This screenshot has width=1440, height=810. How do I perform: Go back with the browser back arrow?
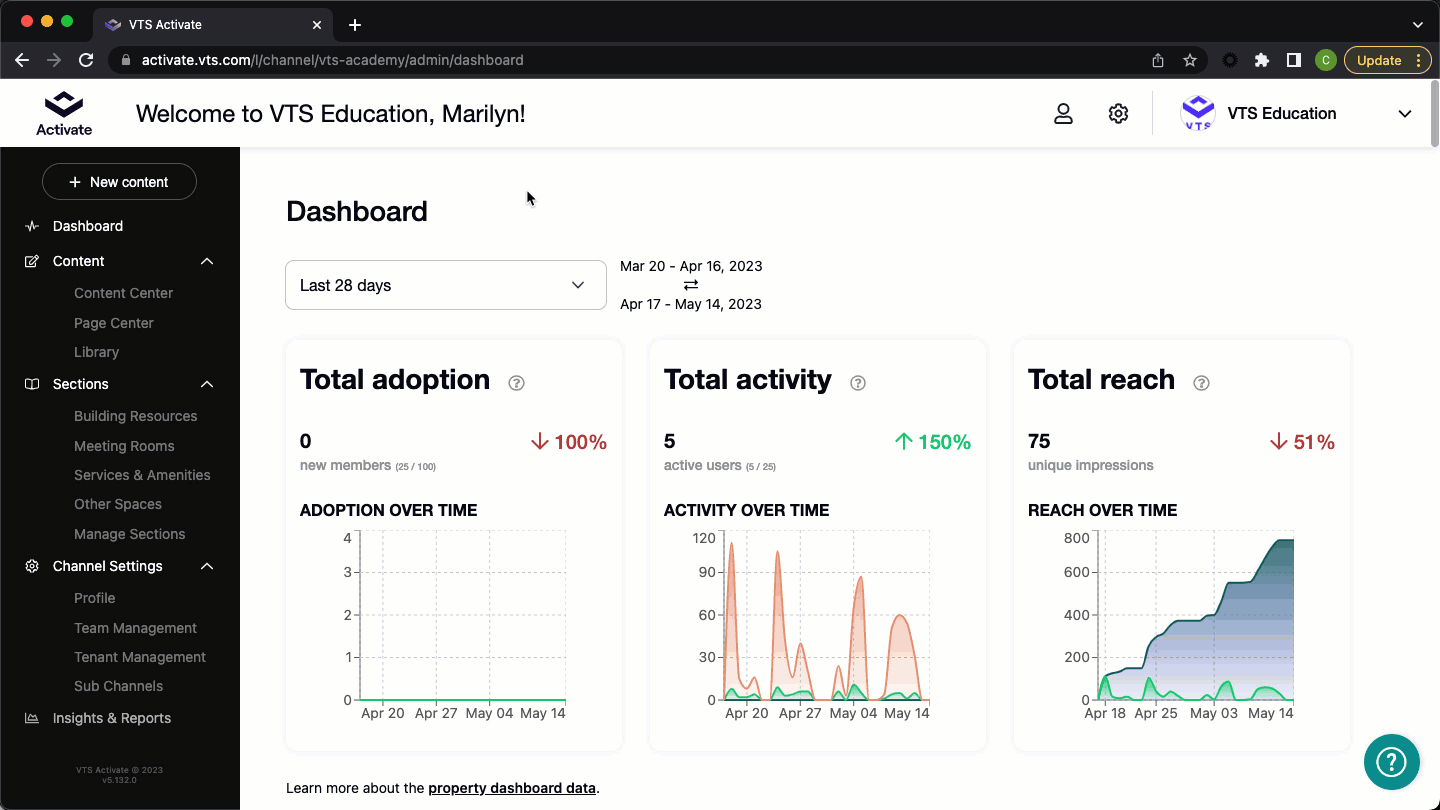22,60
